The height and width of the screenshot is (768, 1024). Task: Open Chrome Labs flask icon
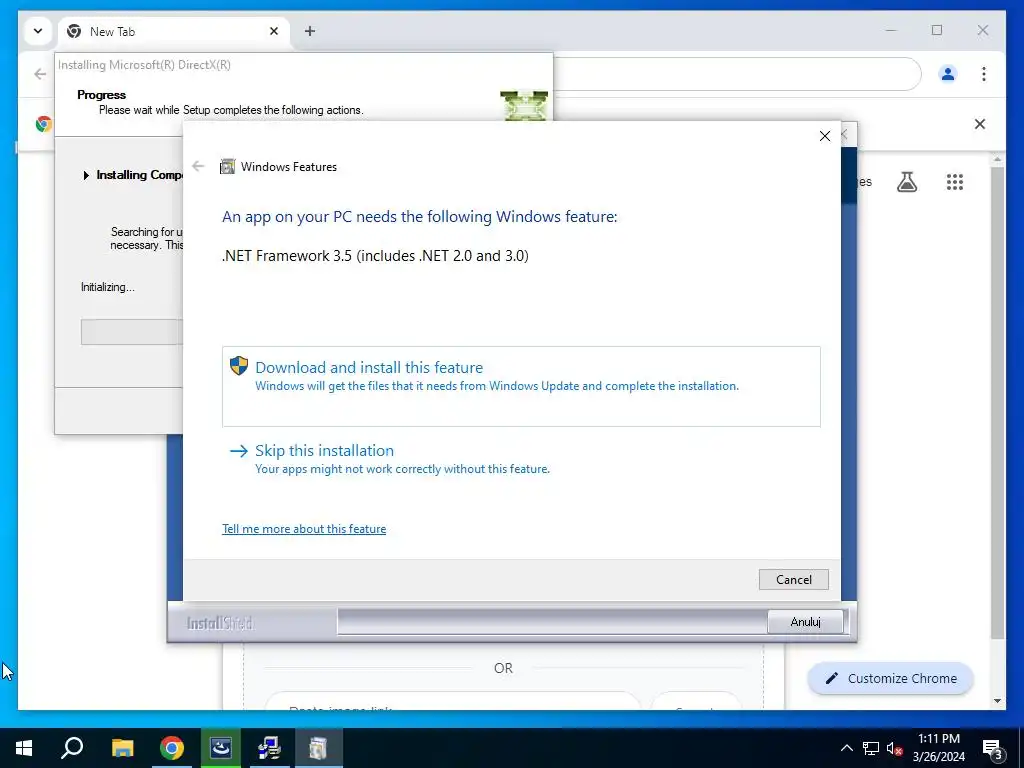[x=906, y=182]
